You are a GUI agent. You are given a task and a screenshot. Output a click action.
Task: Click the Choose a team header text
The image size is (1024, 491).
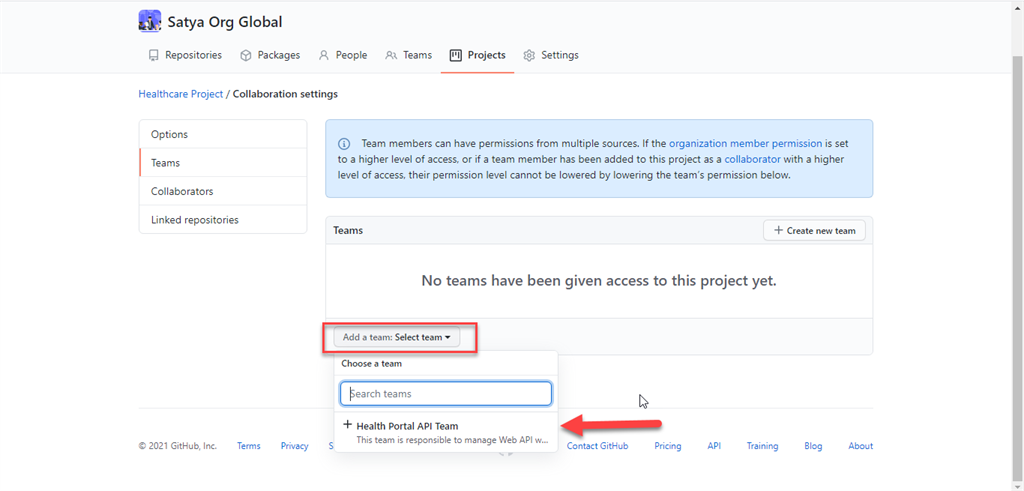372,364
